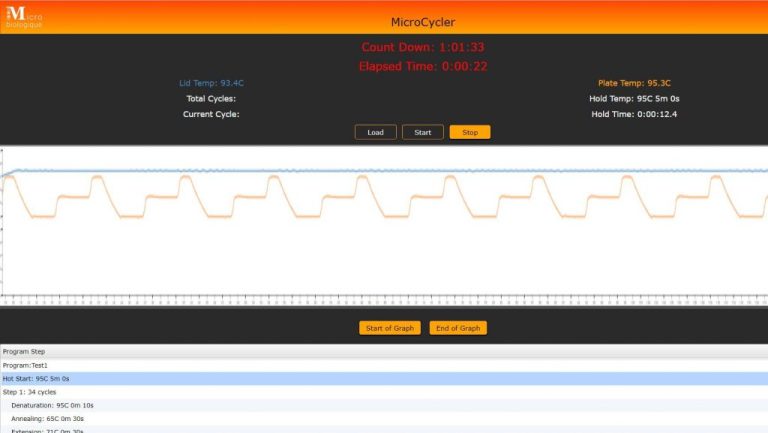Click the Program Step column header

[384, 352]
